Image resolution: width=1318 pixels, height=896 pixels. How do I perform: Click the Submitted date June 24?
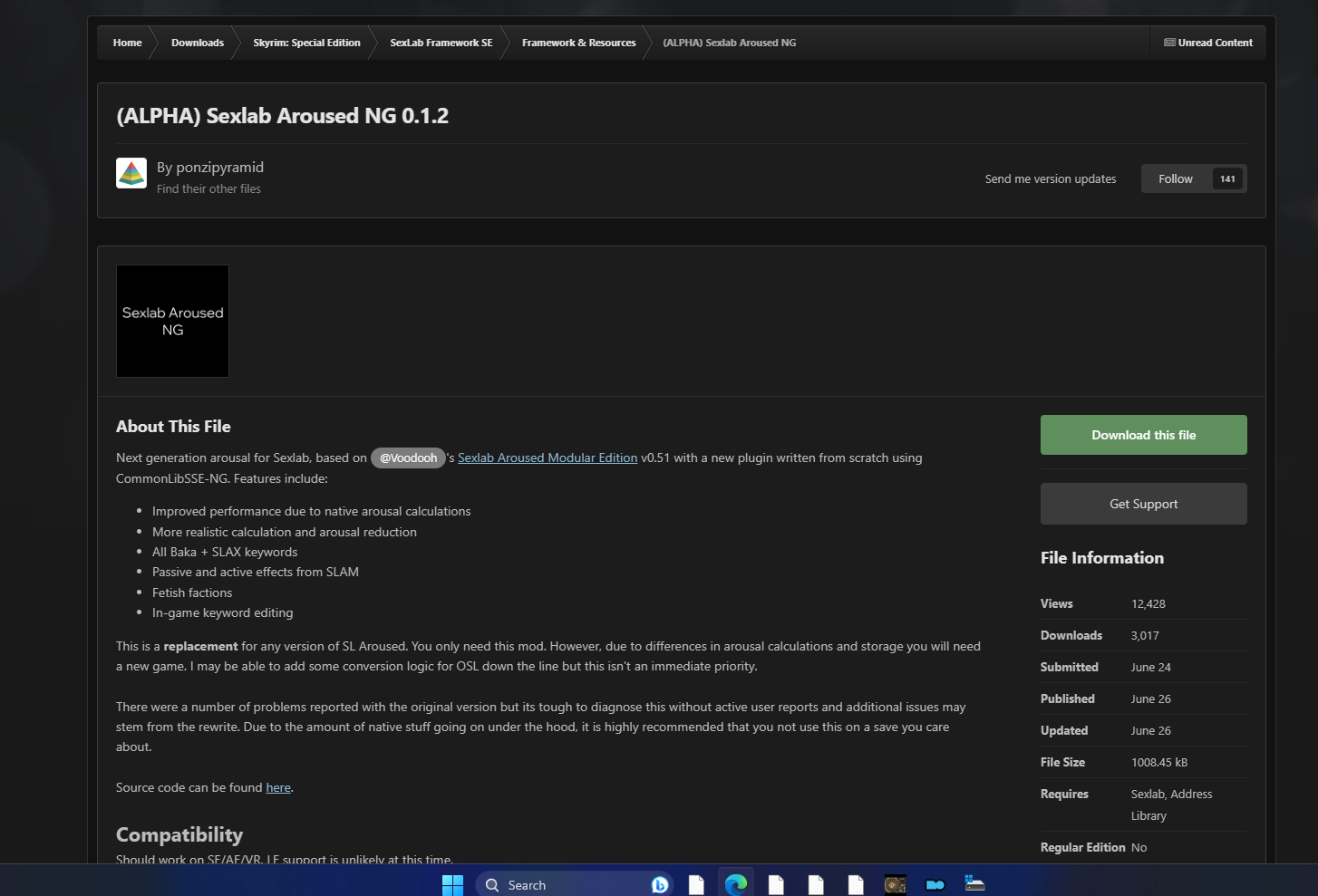coord(1151,667)
